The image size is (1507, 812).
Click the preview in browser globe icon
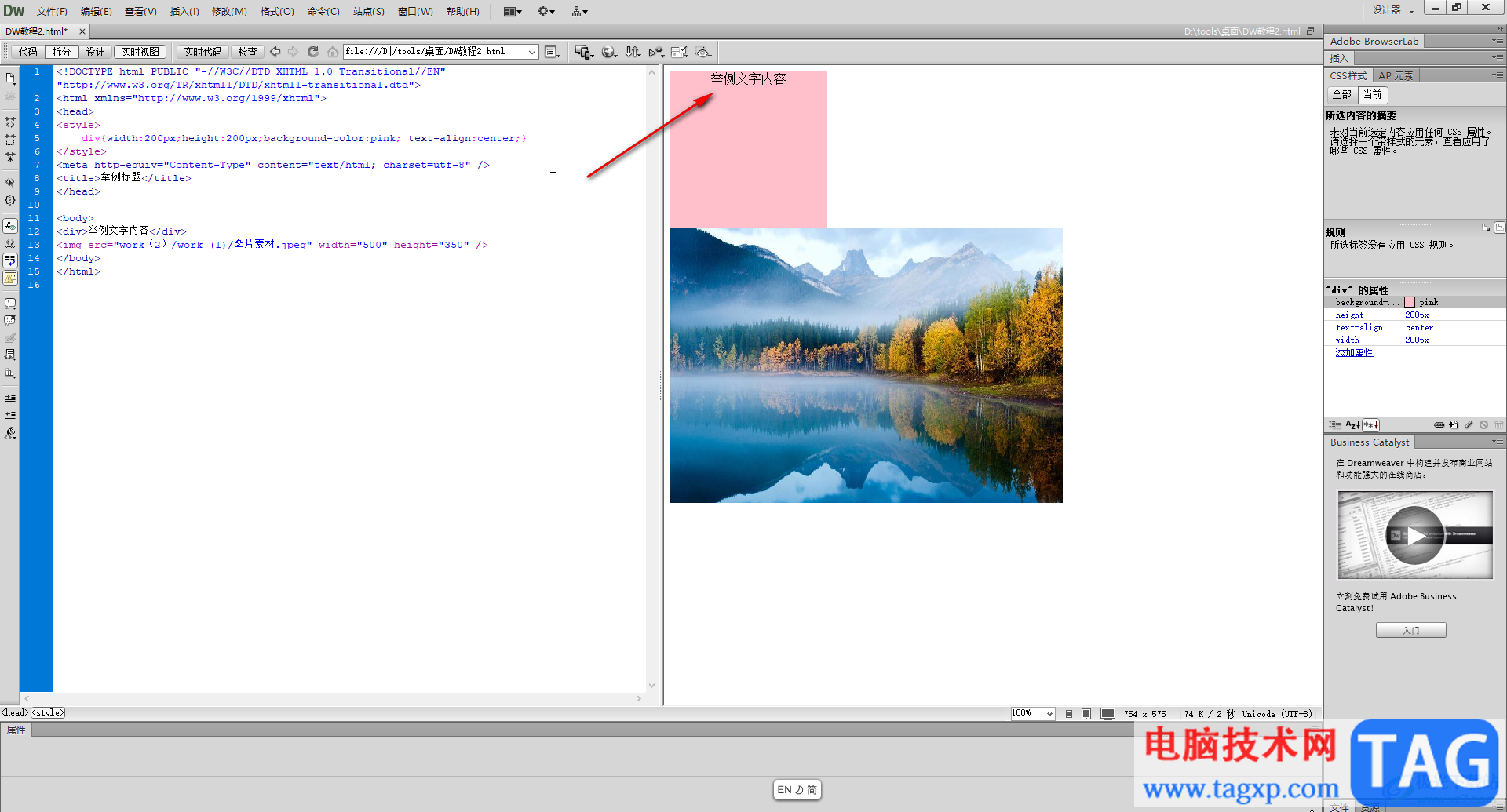(609, 52)
